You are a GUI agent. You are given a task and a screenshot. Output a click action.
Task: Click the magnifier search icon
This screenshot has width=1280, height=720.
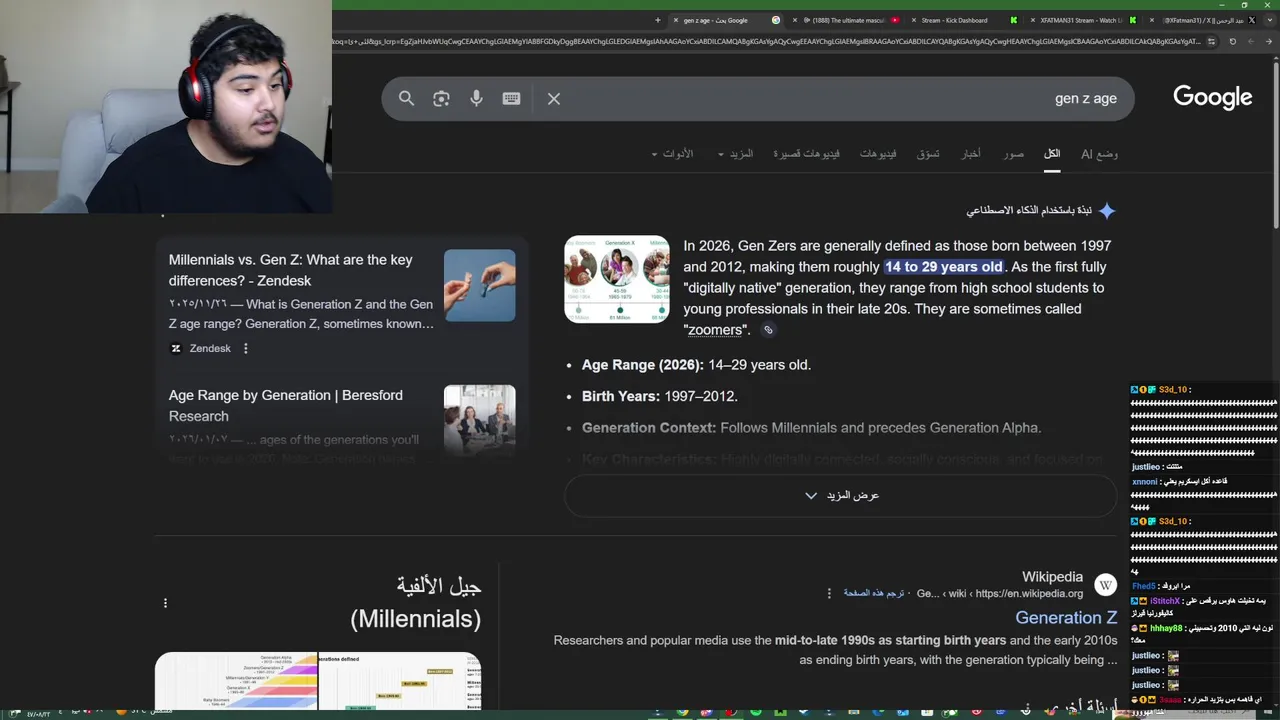point(406,98)
